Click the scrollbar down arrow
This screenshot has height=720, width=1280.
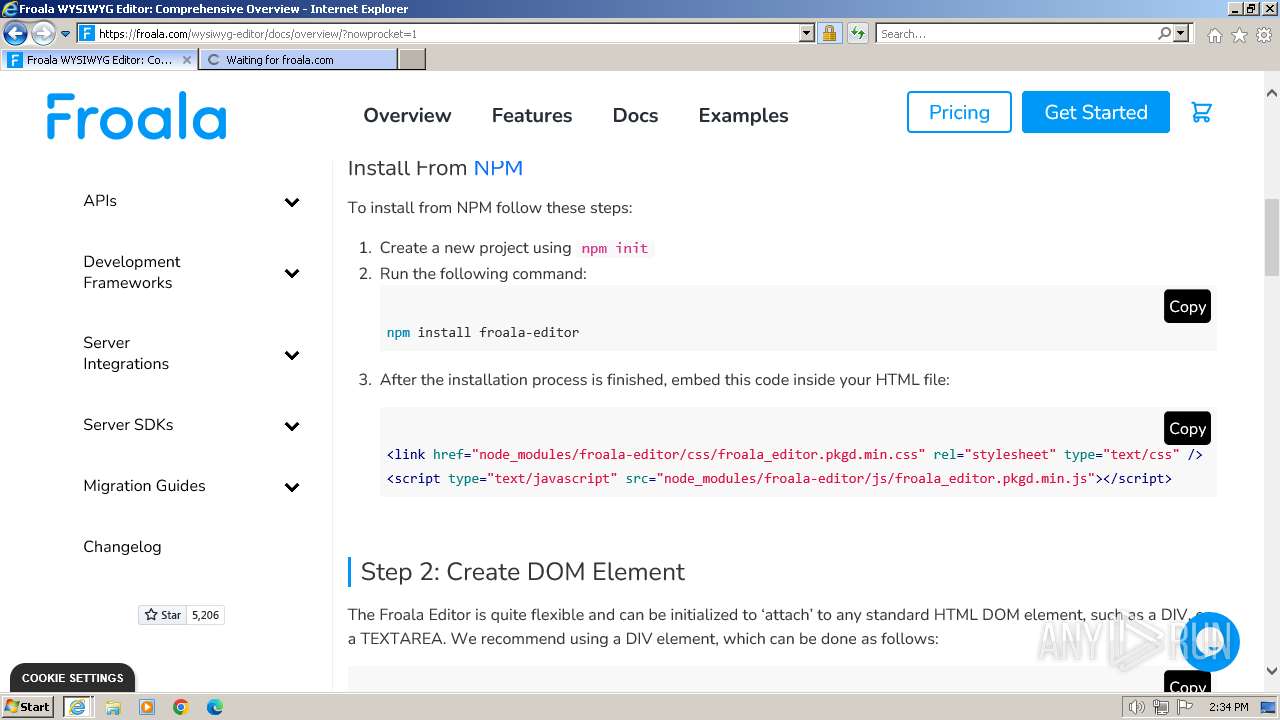tap(1272, 671)
